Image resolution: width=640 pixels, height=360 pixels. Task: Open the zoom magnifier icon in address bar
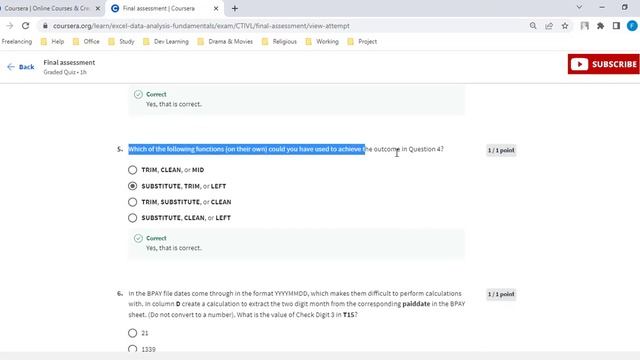click(x=533, y=26)
